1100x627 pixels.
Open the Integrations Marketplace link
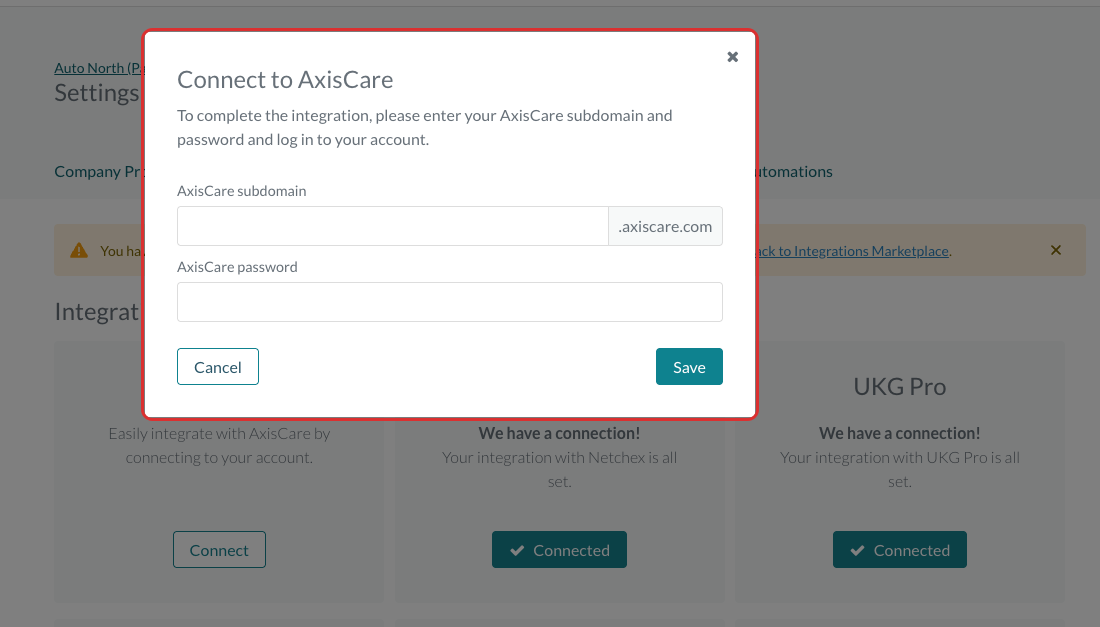(852, 251)
